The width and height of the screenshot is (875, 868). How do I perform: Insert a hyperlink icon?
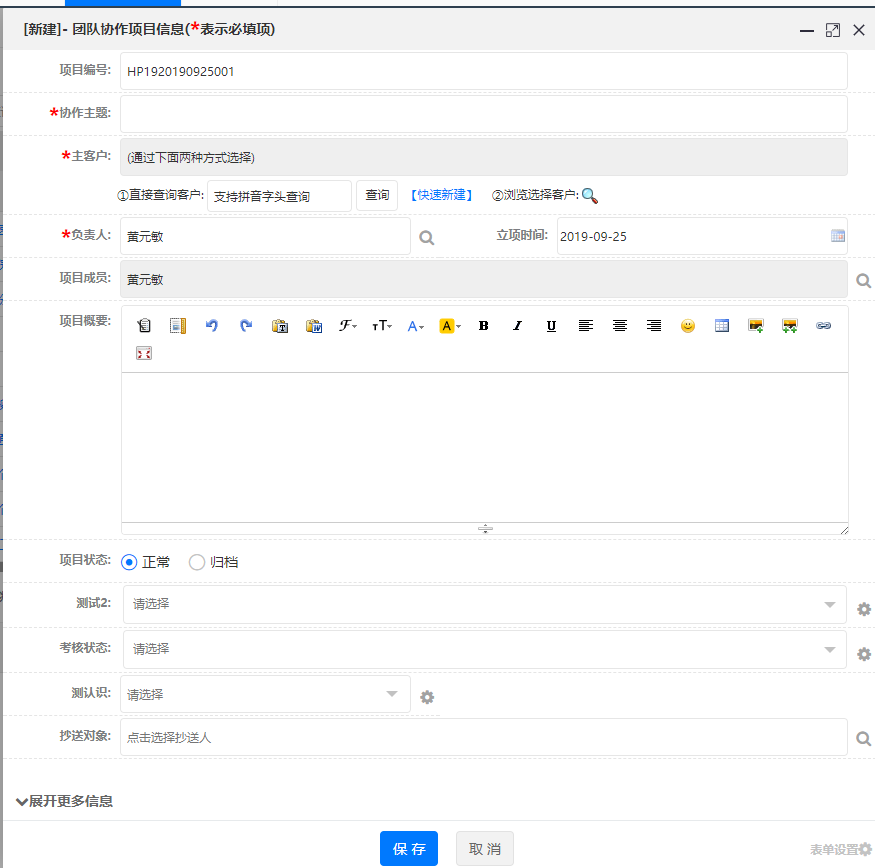coord(824,325)
